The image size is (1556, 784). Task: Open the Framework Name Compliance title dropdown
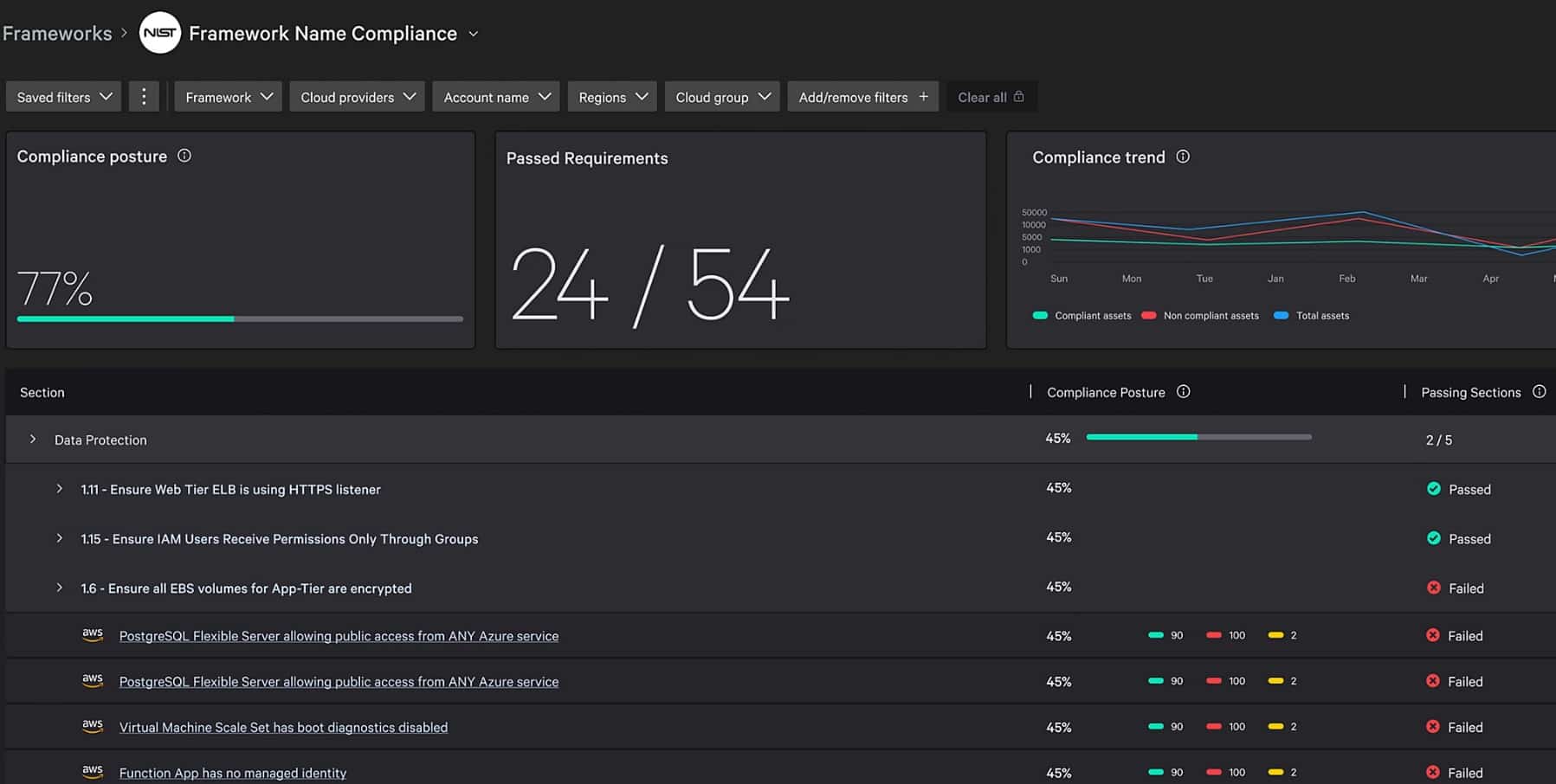coord(474,34)
